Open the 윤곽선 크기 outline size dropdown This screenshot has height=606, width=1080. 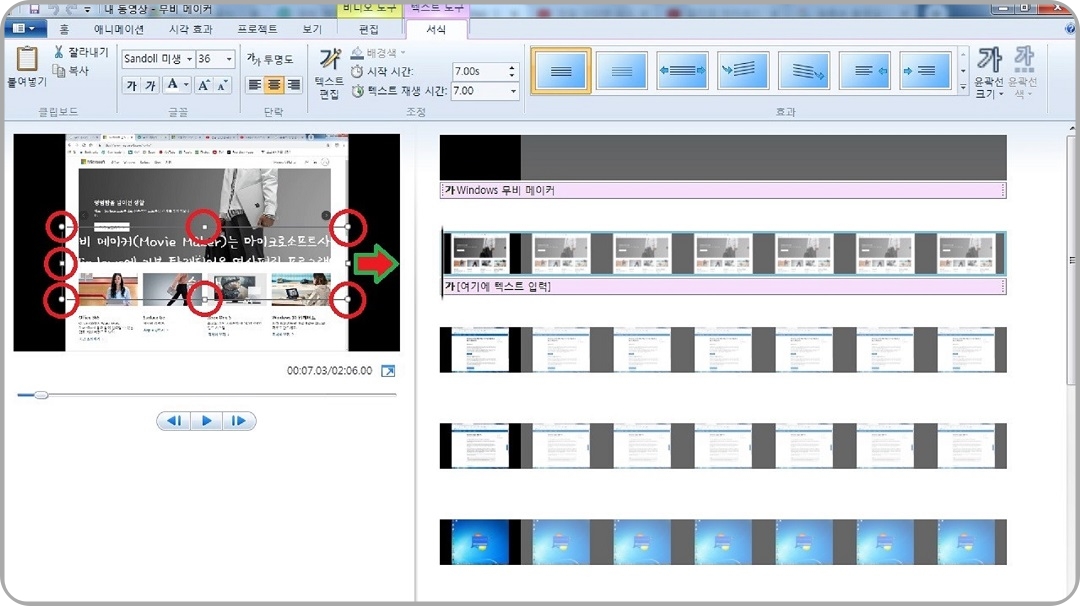[989, 73]
